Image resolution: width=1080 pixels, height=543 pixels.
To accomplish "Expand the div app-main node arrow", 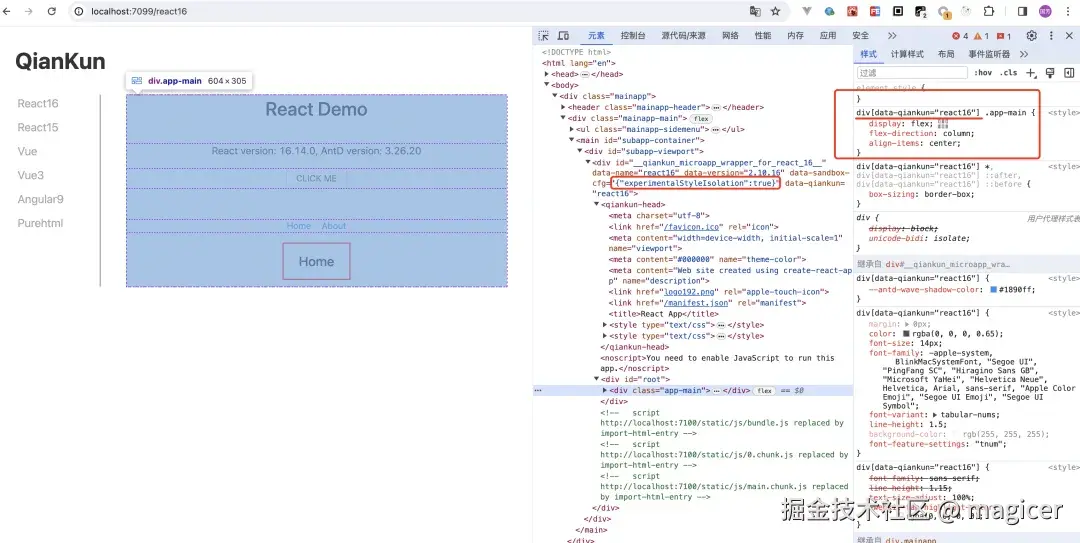I will click(605, 391).
